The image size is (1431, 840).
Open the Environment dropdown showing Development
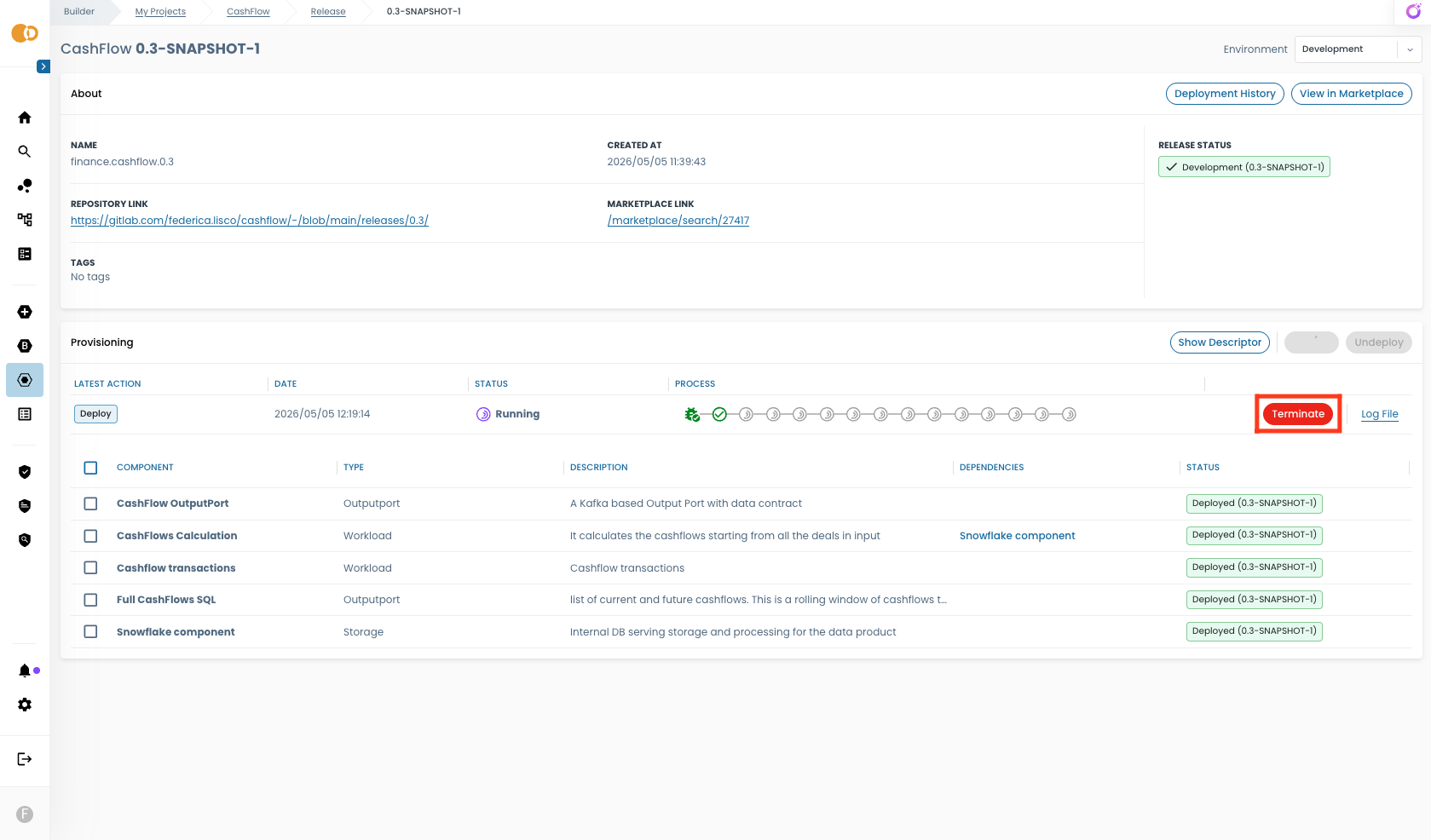(x=1358, y=49)
